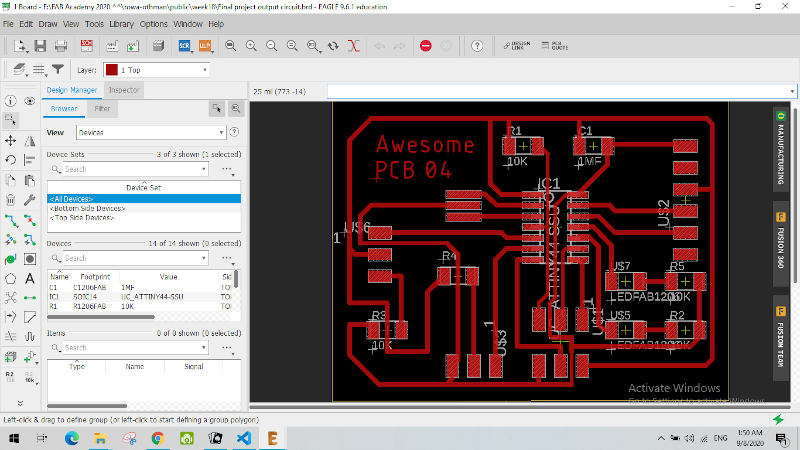Select the Delete trash tool
Screen dimensions: 800x450
coord(10,200)
